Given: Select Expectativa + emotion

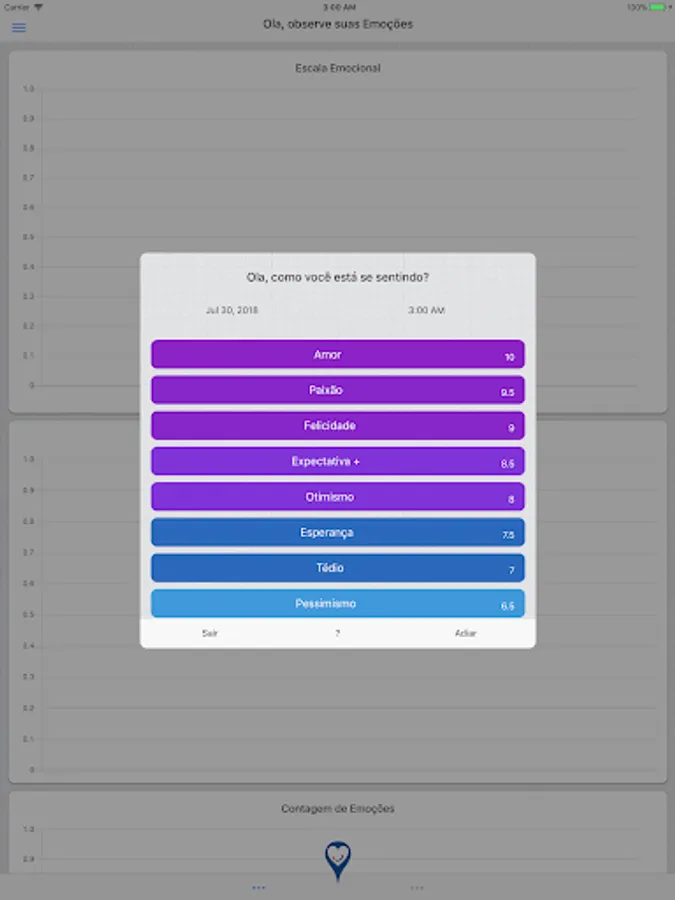Looking at the screenshot, I should (337, 461).
